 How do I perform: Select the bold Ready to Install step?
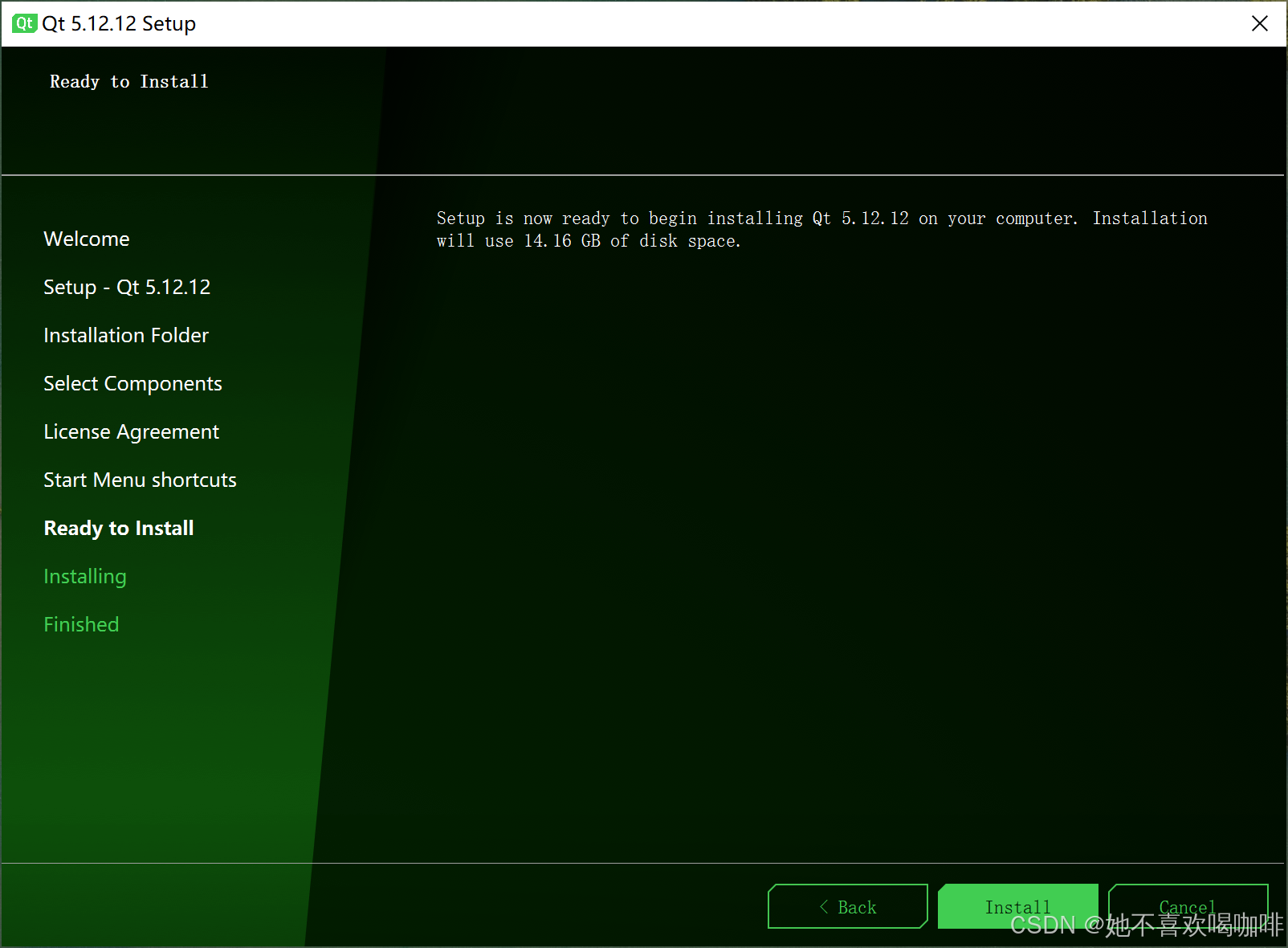119,528
